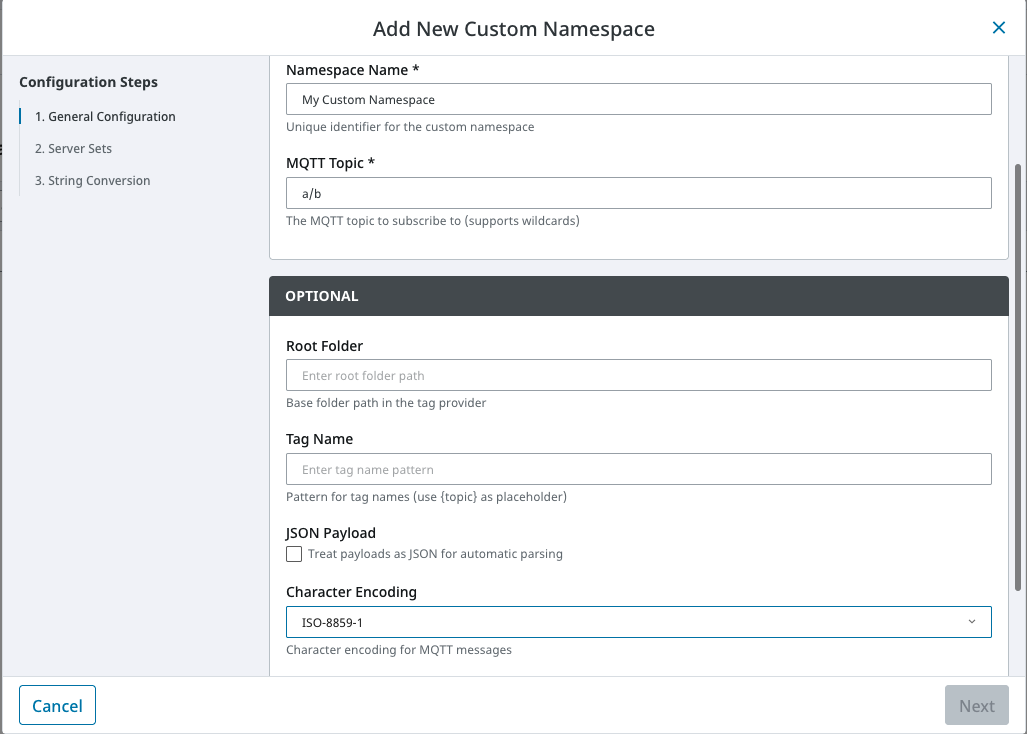Click the Next button

(976, 706)
